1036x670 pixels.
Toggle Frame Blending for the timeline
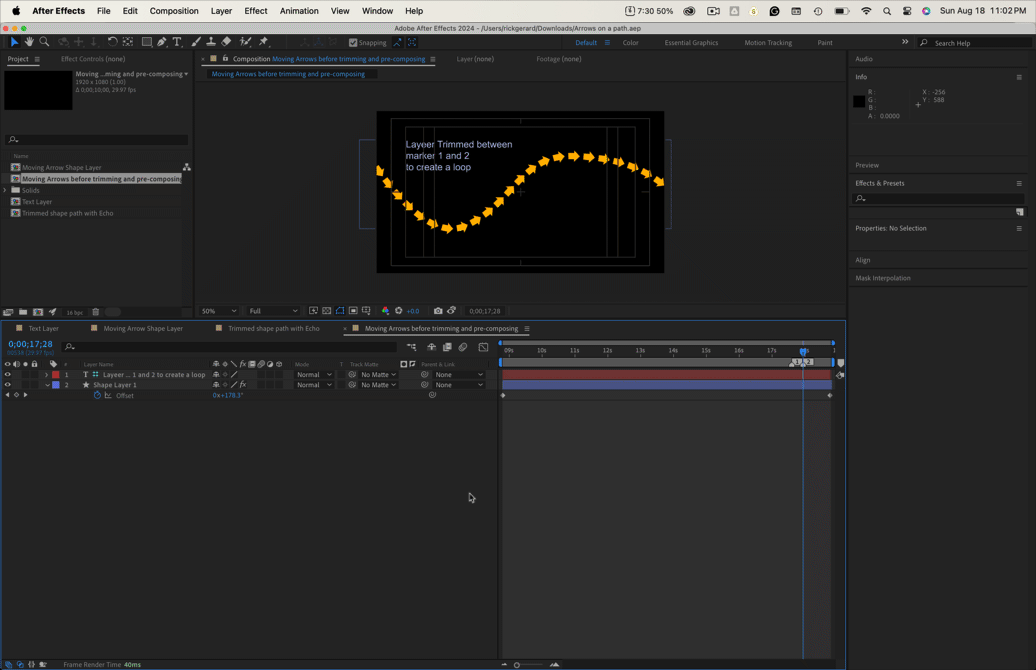(x=447, y=347)
